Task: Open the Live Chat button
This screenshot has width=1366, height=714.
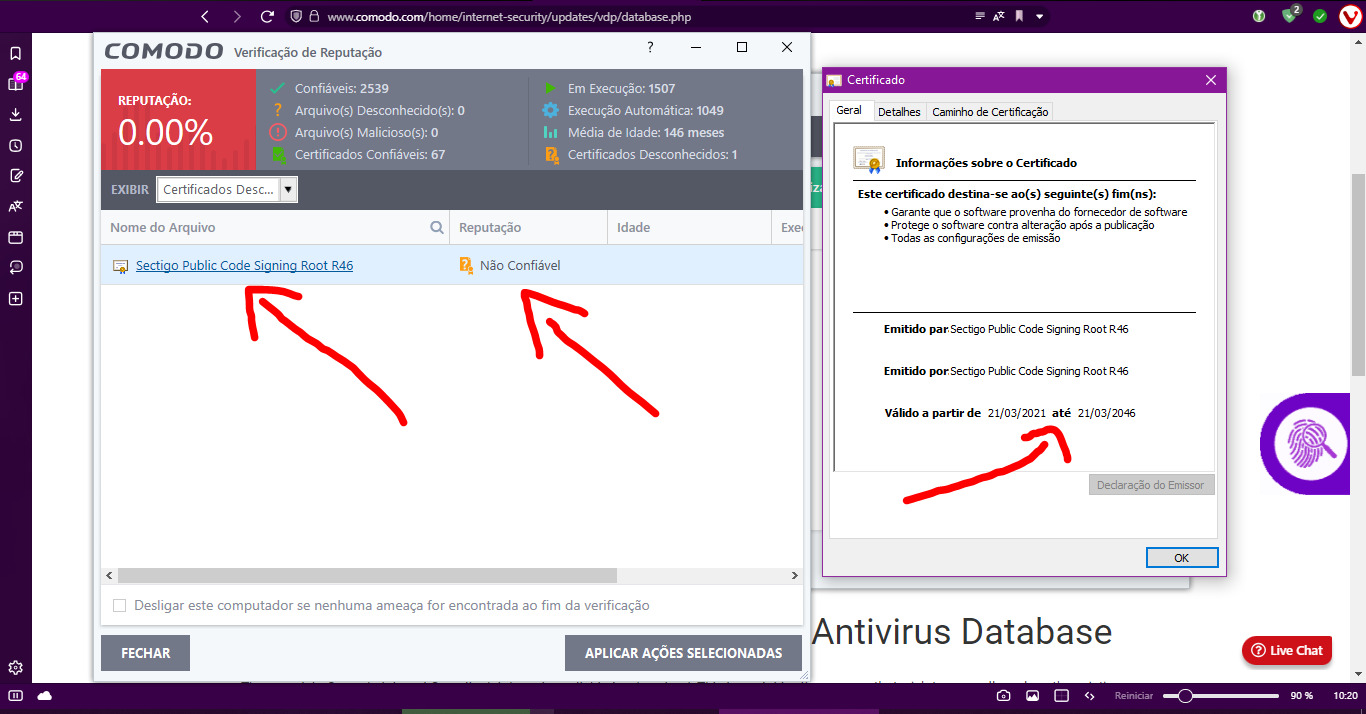Action: click(1287, 650)
